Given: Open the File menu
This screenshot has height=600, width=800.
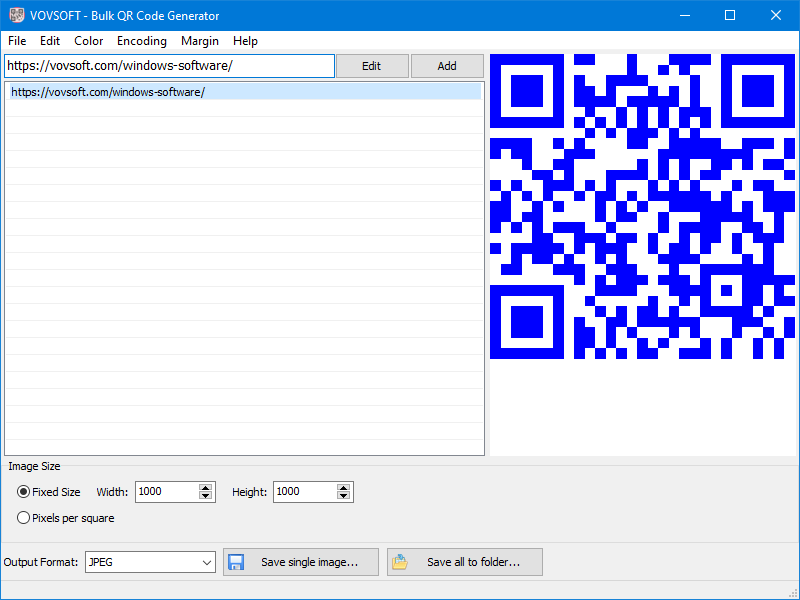Looking at the screenshot, I should (x=16, y=41).
